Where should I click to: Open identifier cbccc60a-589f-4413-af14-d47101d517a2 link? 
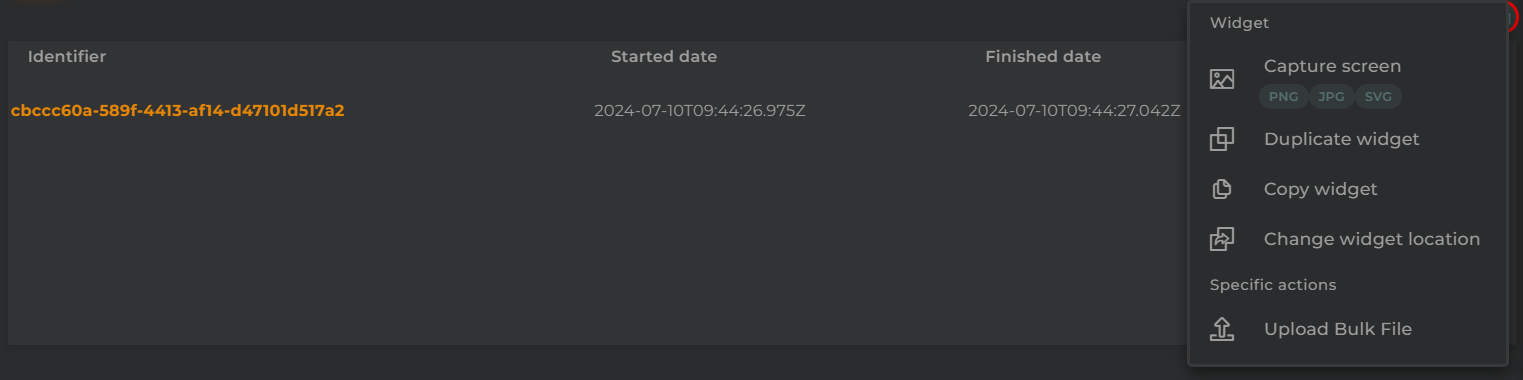coord(177,110)
